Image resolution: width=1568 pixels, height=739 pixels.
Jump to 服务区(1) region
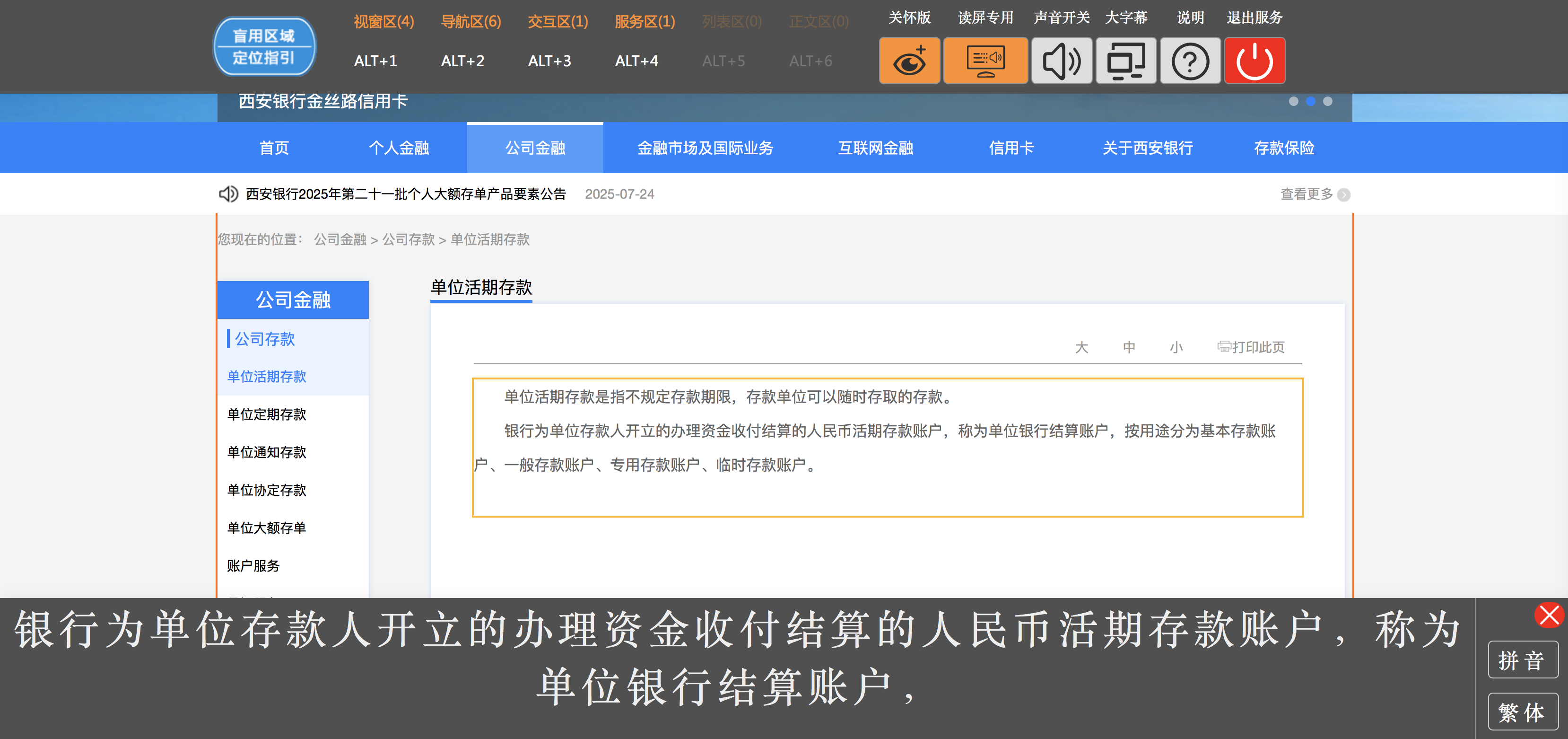645,22
